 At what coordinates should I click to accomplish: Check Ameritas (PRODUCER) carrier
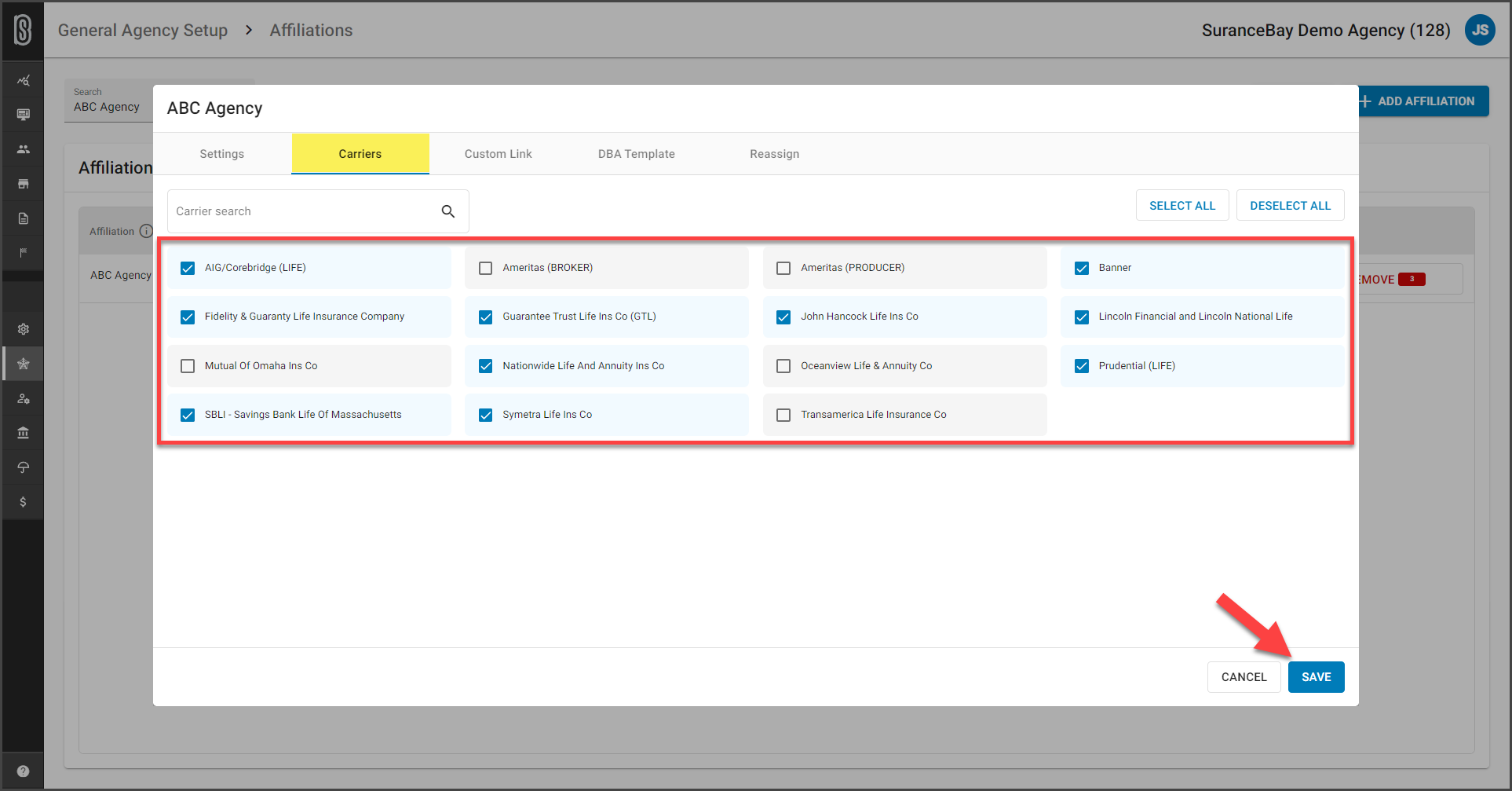[x=783, y=268]
